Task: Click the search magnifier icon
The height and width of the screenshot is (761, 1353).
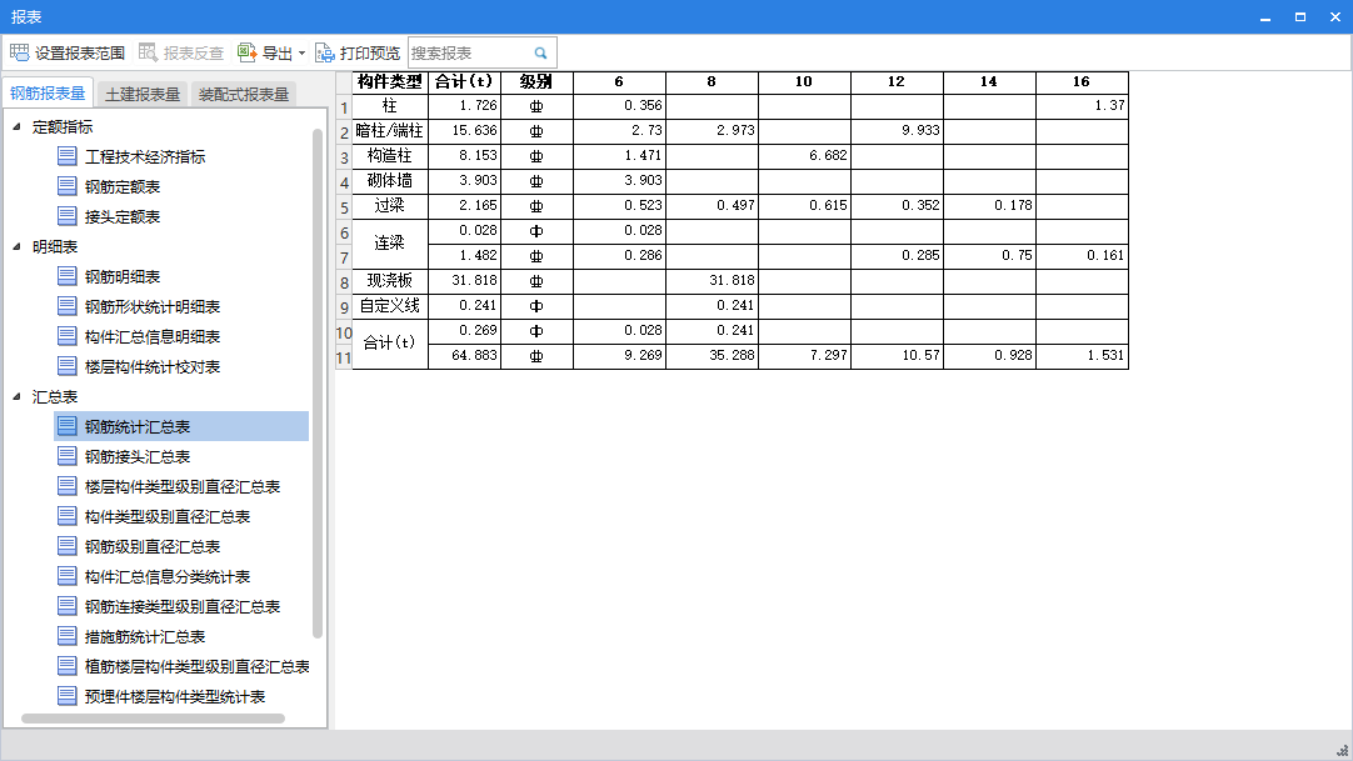Action: (541, 53)
